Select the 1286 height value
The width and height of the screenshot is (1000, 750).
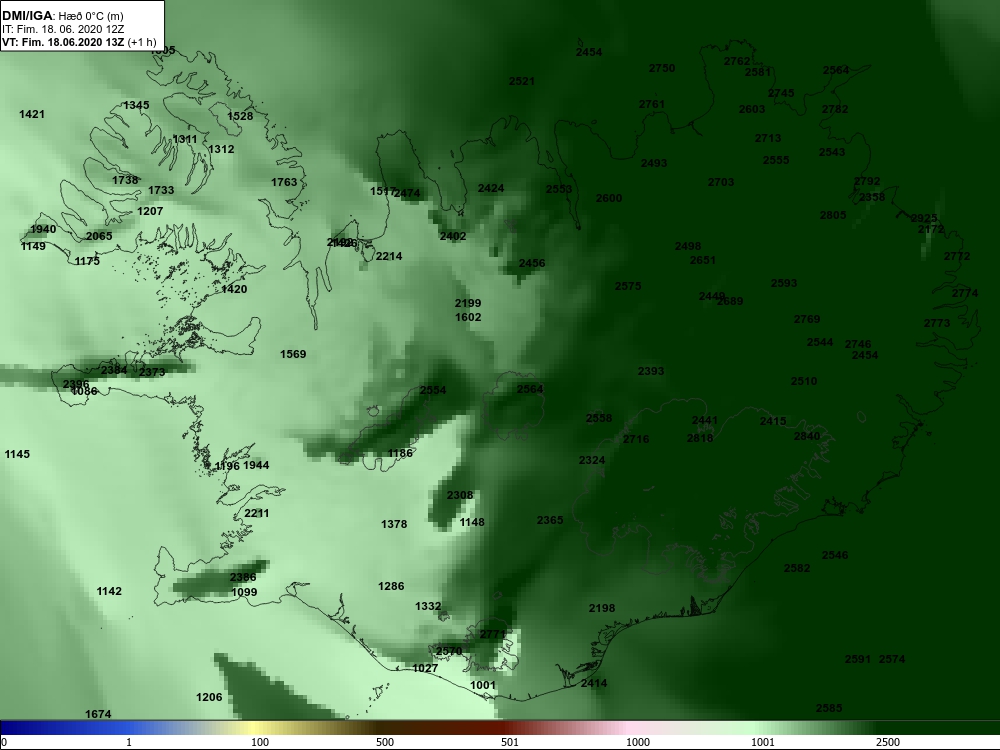click(391, 586)
